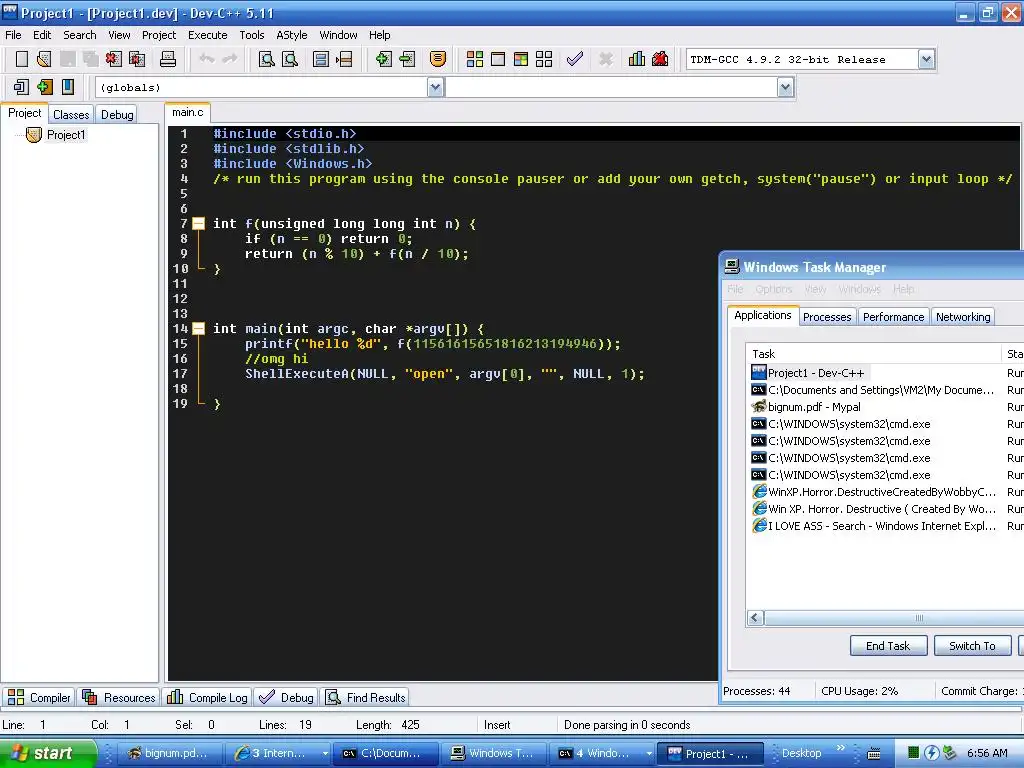Image resolution: width=1024 pixels, height=768 pixels.
Task: Click the tray clock showing 6:56 AM
Action: 987,753
